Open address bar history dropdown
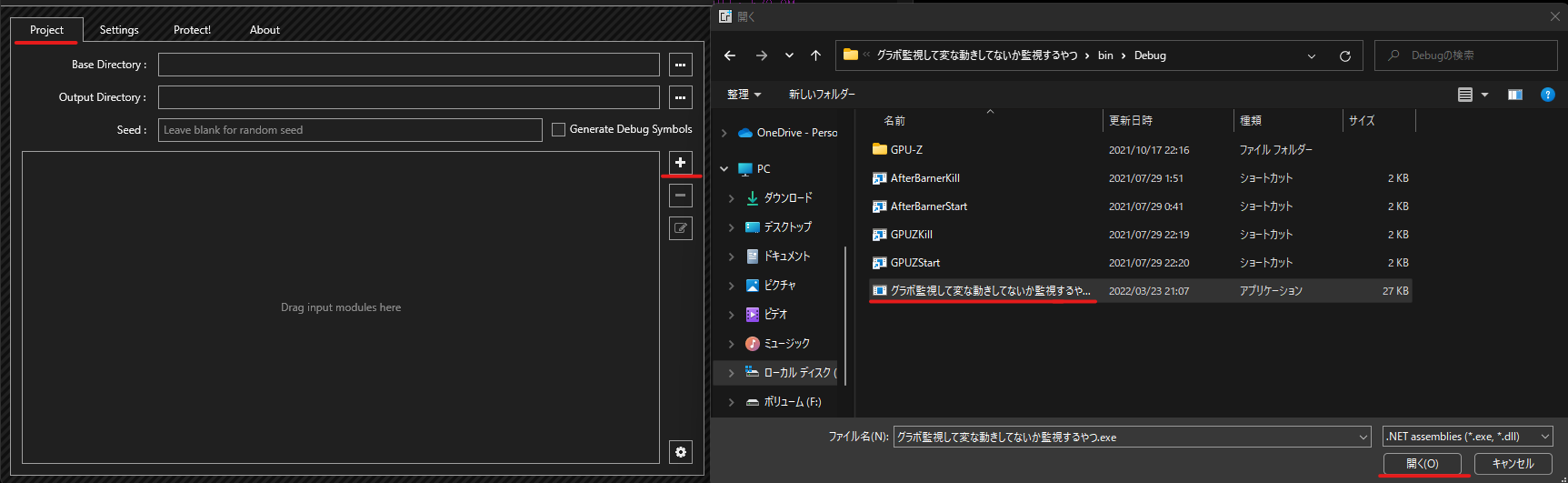Viewport: 1568px width, 483px height. [1312, 55]
